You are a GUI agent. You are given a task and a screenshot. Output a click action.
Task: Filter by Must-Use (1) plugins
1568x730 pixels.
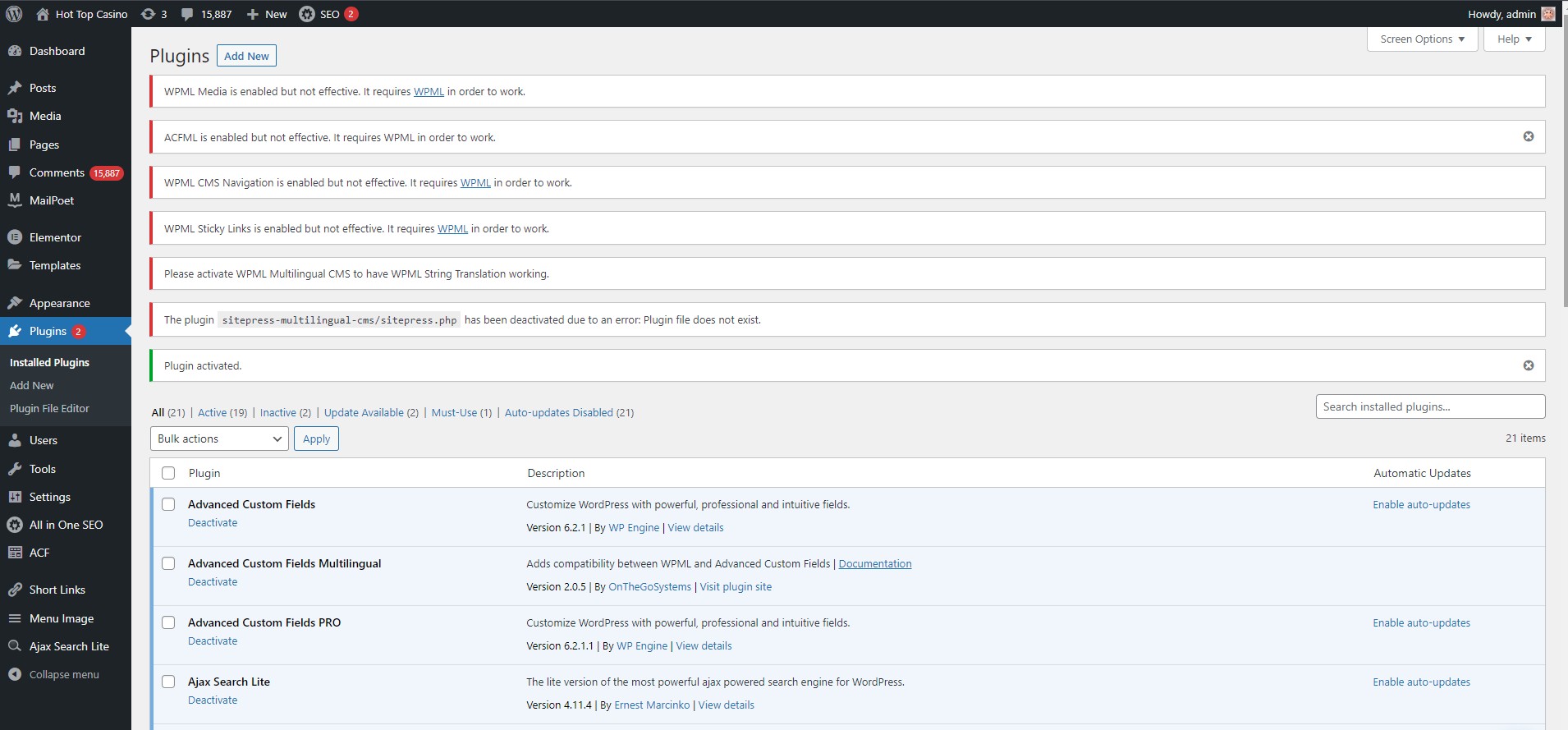[x=461, y=412]
